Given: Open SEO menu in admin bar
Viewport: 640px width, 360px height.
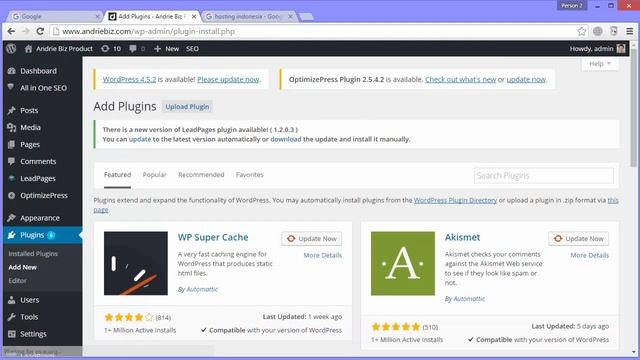Looking at the screenshot, I should point(192,49).
